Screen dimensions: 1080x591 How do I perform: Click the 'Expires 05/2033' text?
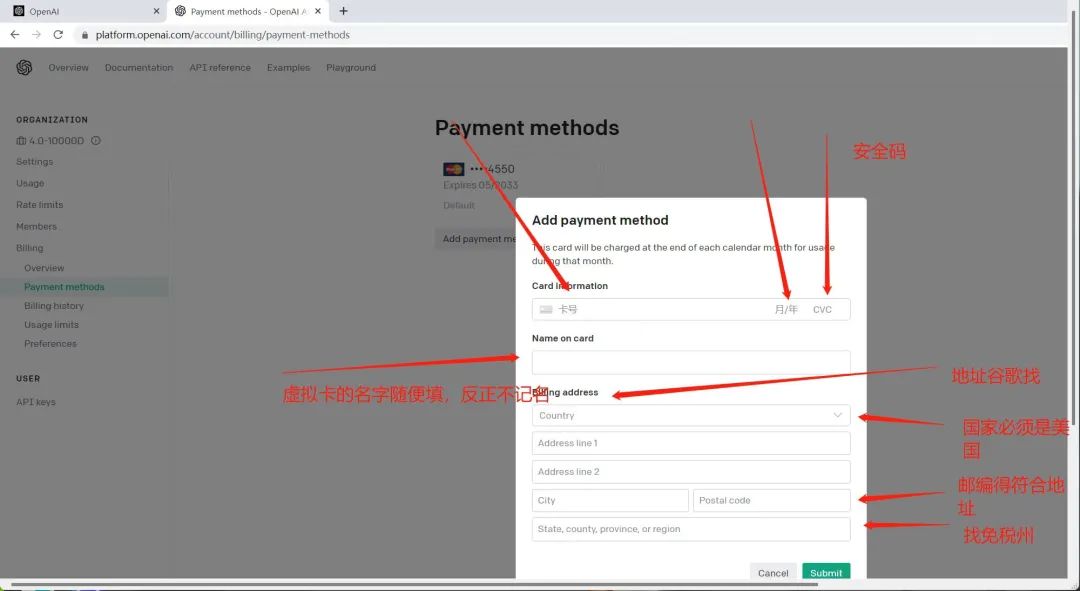(x=481, y=185)
